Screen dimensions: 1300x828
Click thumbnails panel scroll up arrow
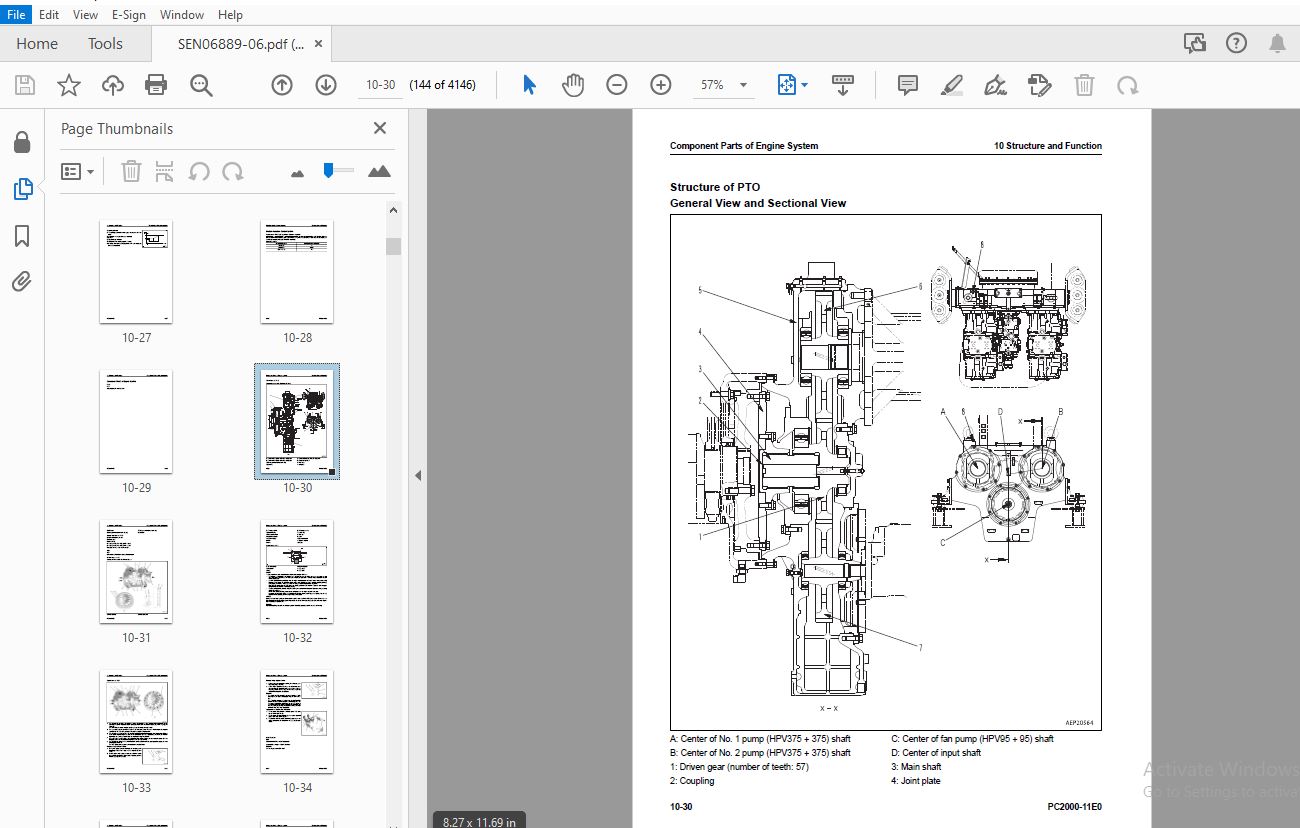tap(393, 211)
